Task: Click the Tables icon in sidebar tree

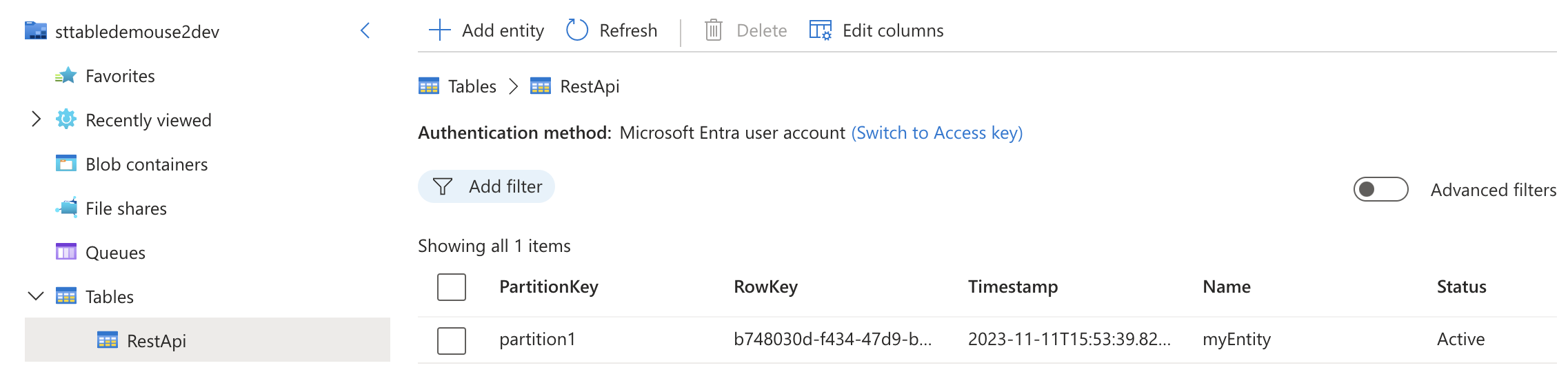Action: [x=66, y=296]
